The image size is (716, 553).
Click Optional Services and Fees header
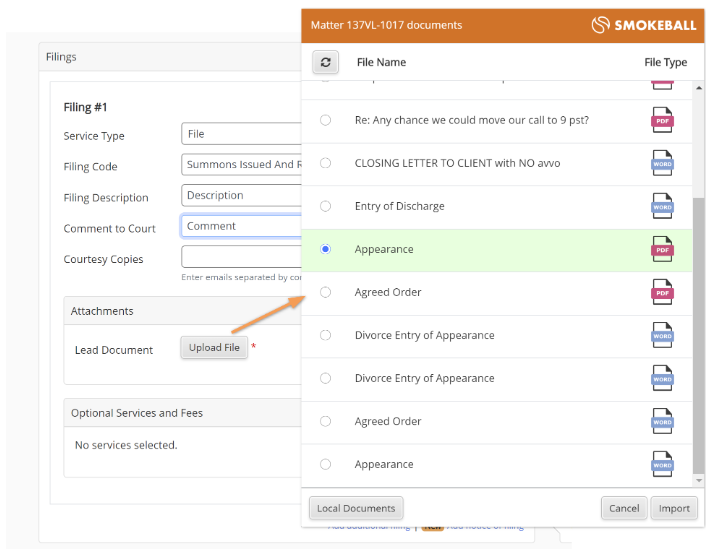pyautogui.click(x=183, y=413)
